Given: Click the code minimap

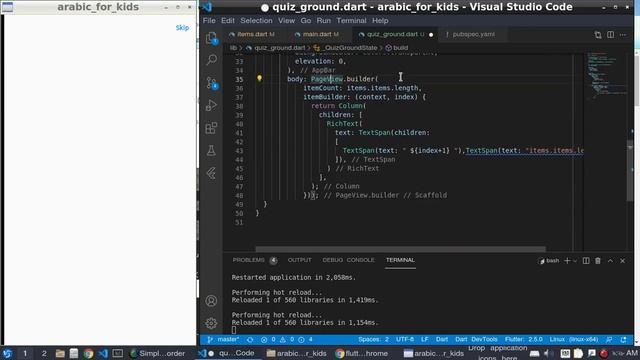Looking at the screenshot, I should pos(606,76).
